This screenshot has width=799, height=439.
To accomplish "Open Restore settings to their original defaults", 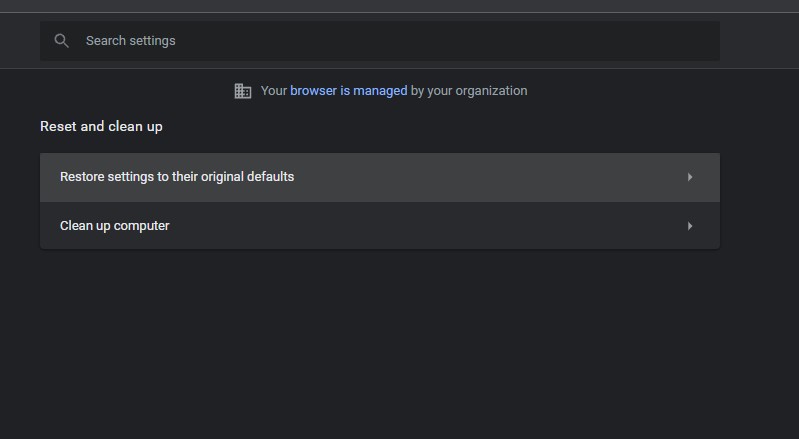I will [x=380, y=177].
